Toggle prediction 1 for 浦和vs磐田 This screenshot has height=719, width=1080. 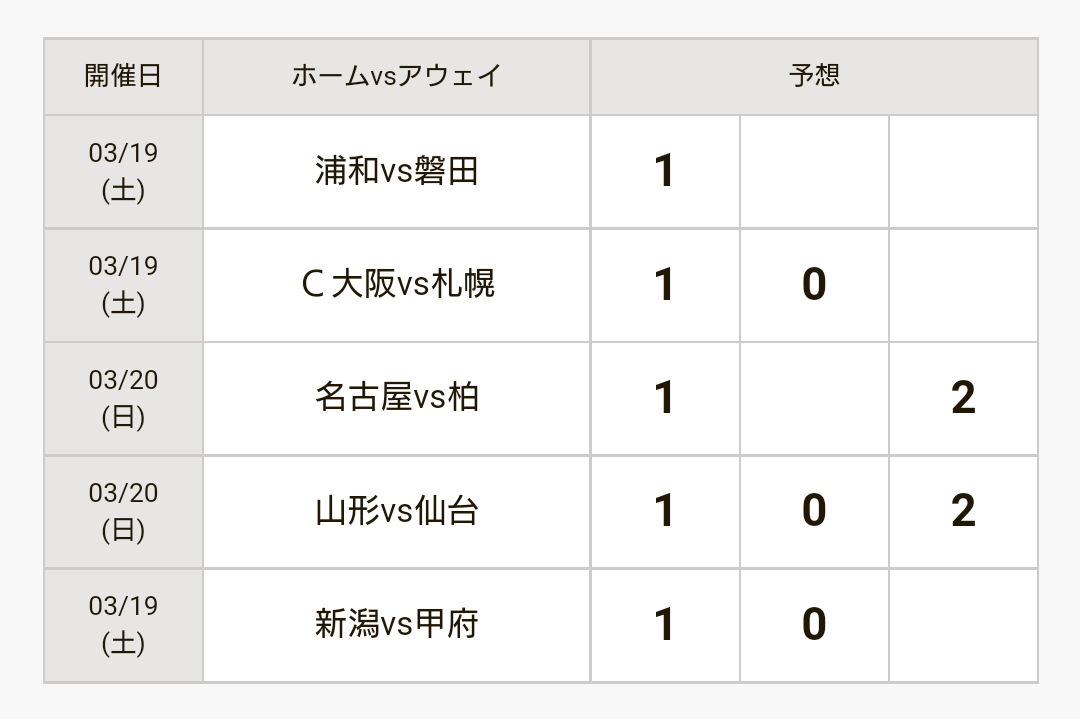[665, 171]
